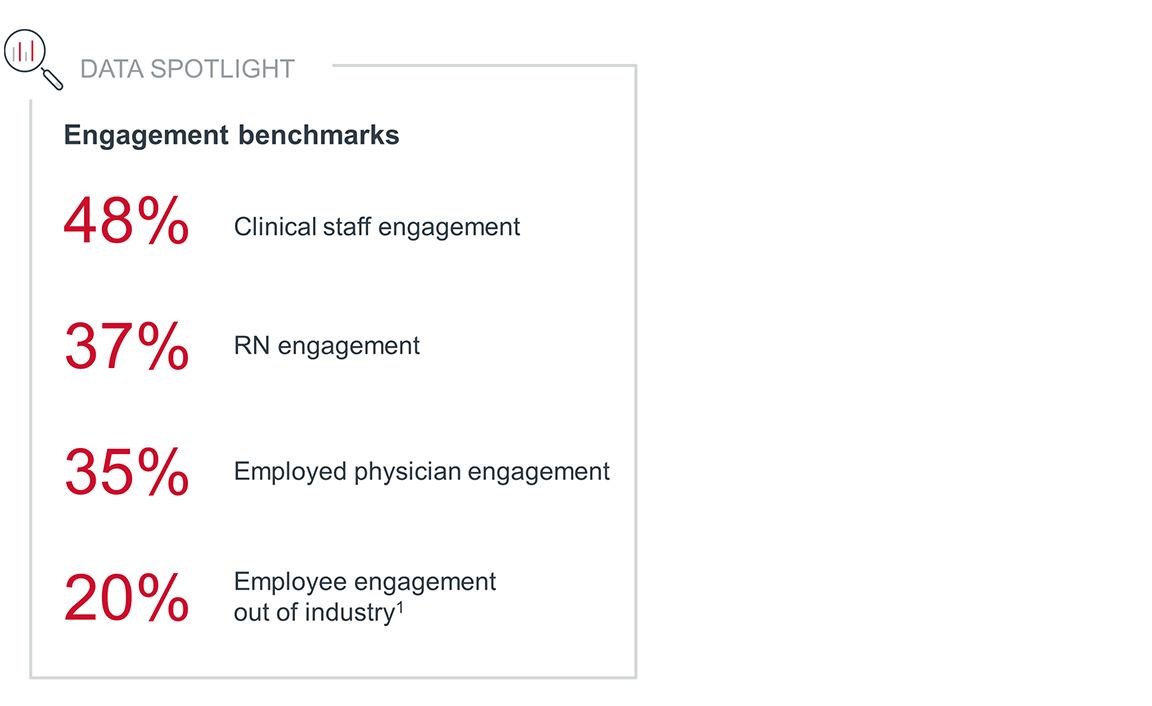Click the magnifying glass chart icon
This screenshot has height=706, width=1152.
point(27,51)
